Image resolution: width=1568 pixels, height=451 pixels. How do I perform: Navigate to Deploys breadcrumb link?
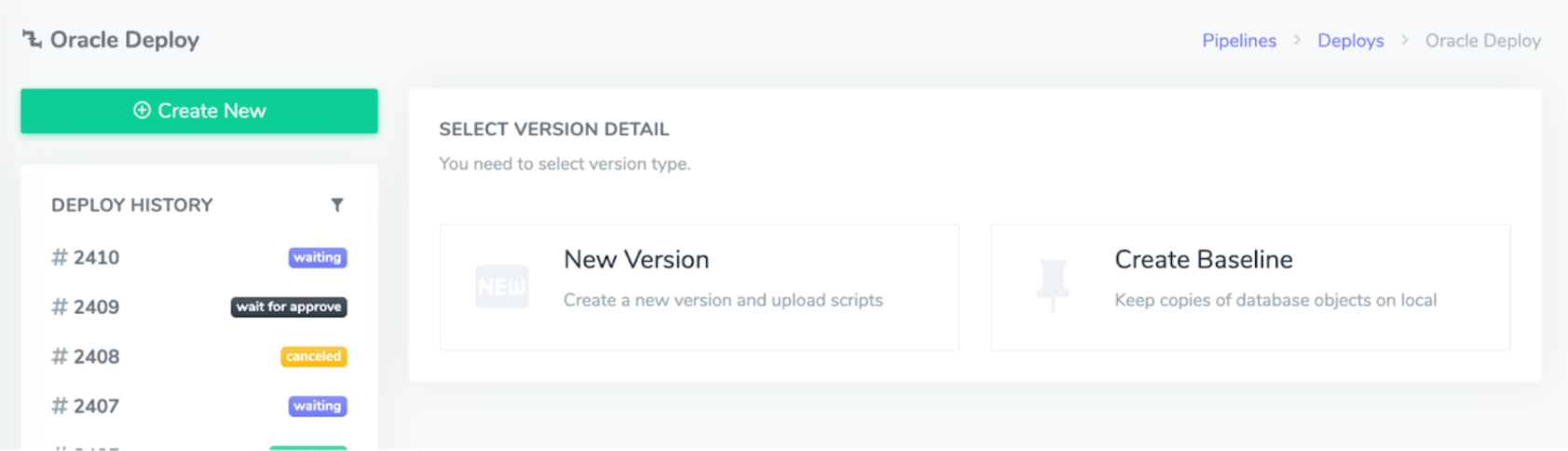(x=1350, y=41)
